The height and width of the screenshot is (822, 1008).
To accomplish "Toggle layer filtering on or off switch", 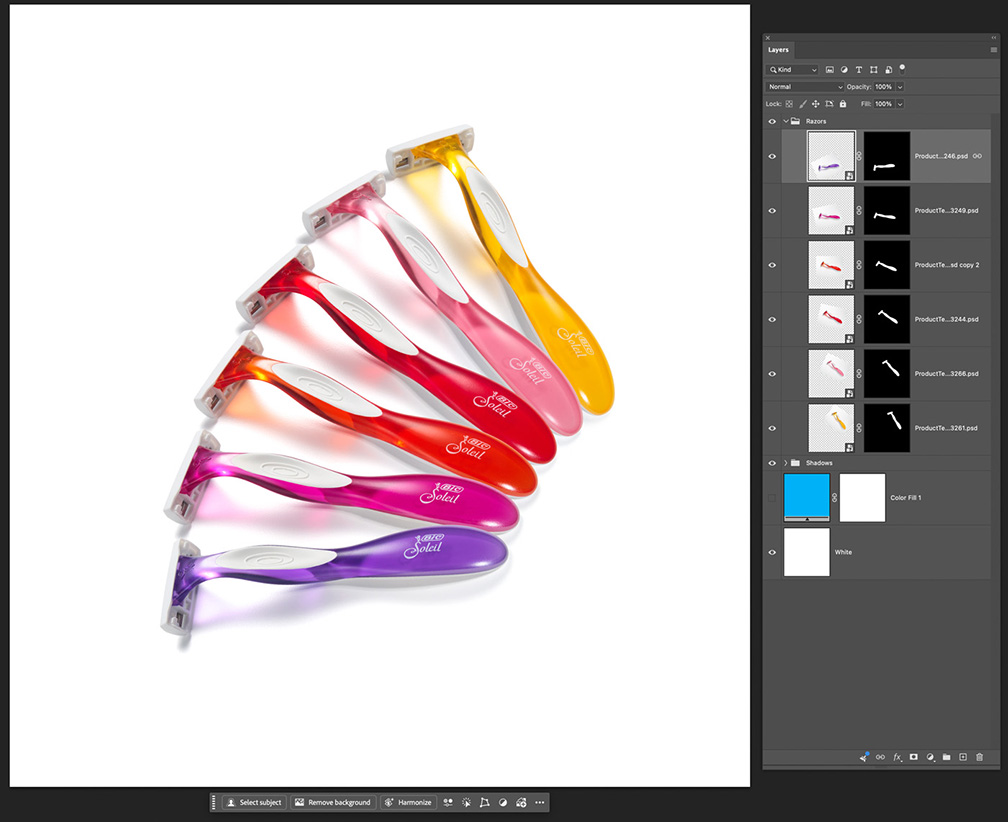I will point(902,68).
